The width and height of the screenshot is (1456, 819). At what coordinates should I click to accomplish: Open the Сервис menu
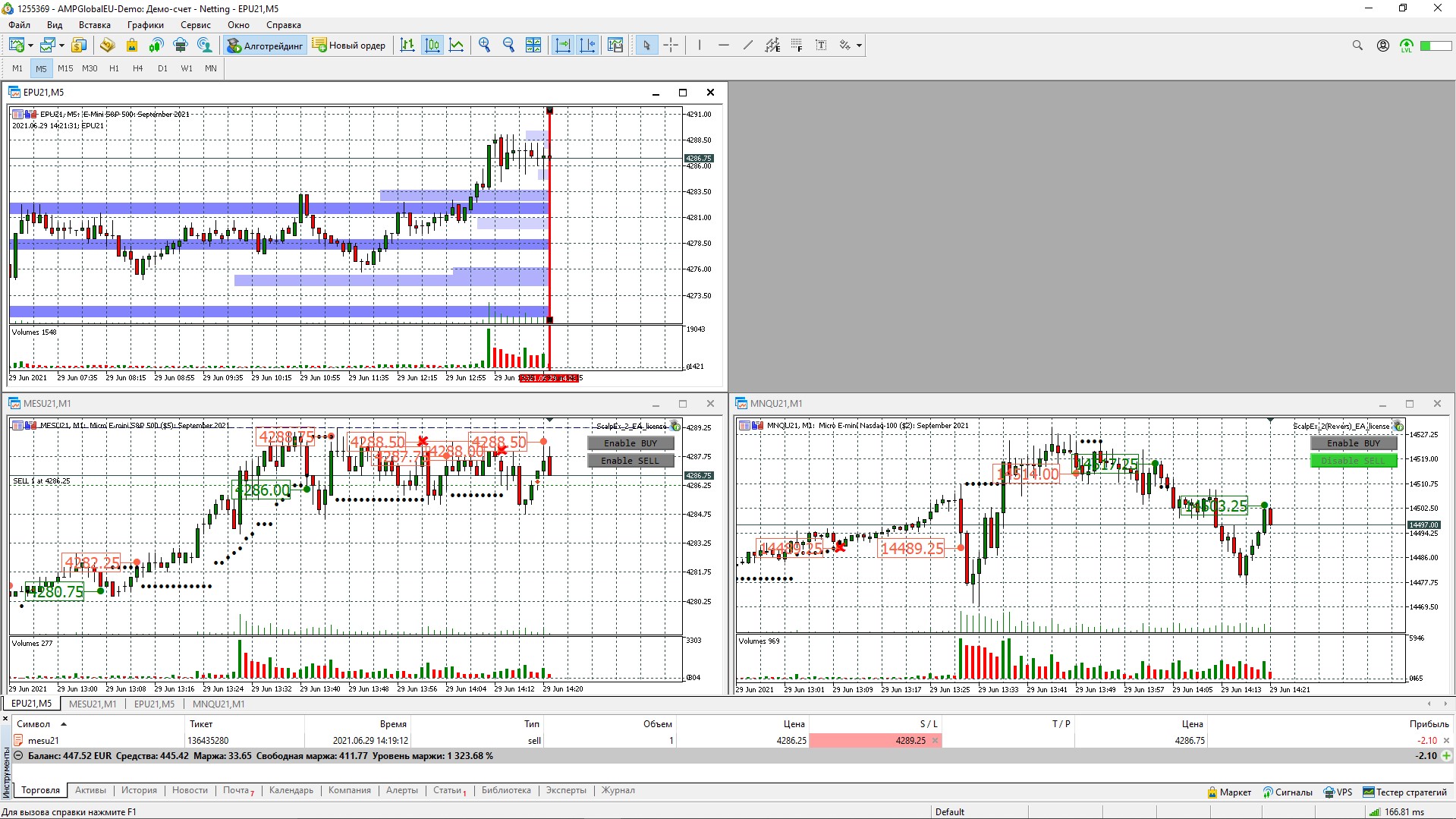196,25
